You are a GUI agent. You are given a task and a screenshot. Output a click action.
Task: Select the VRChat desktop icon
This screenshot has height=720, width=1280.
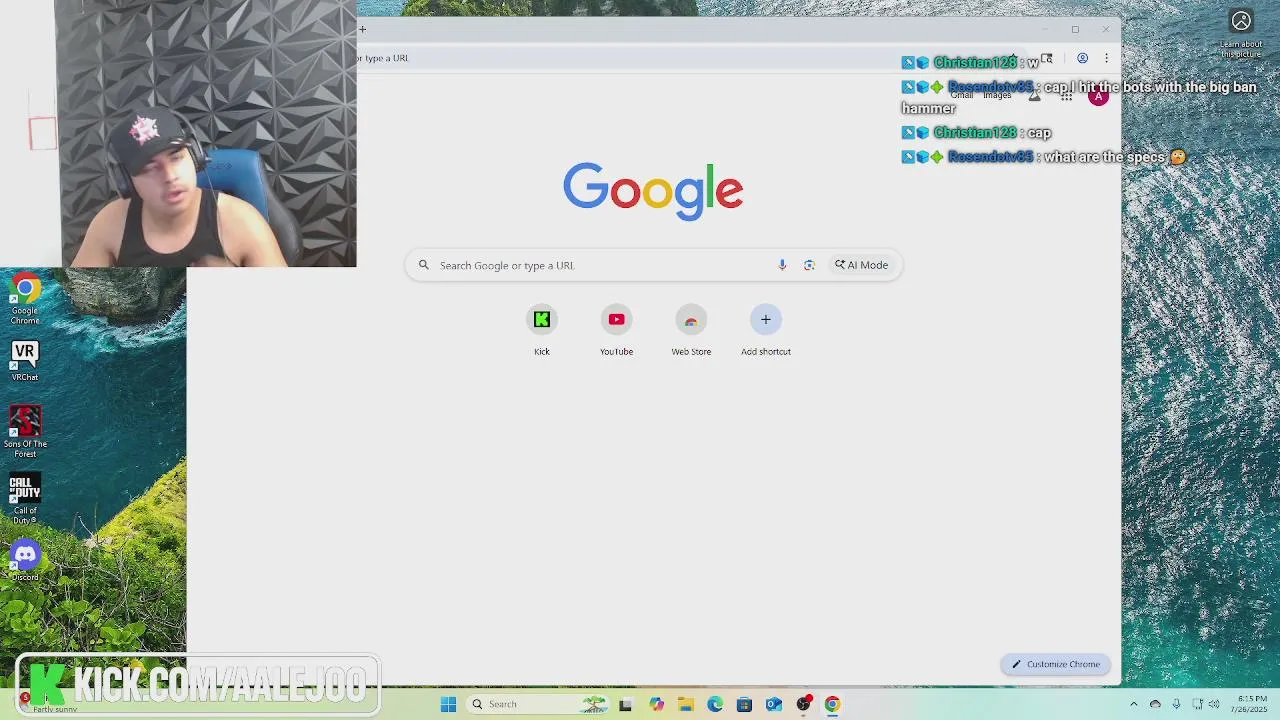coord(25,361)
